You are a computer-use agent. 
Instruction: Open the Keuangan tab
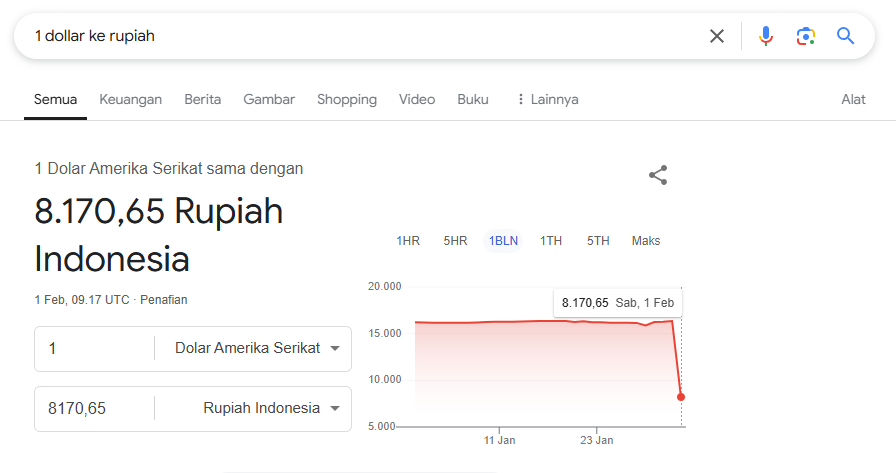pyautogui.click(x=130, y=99)
